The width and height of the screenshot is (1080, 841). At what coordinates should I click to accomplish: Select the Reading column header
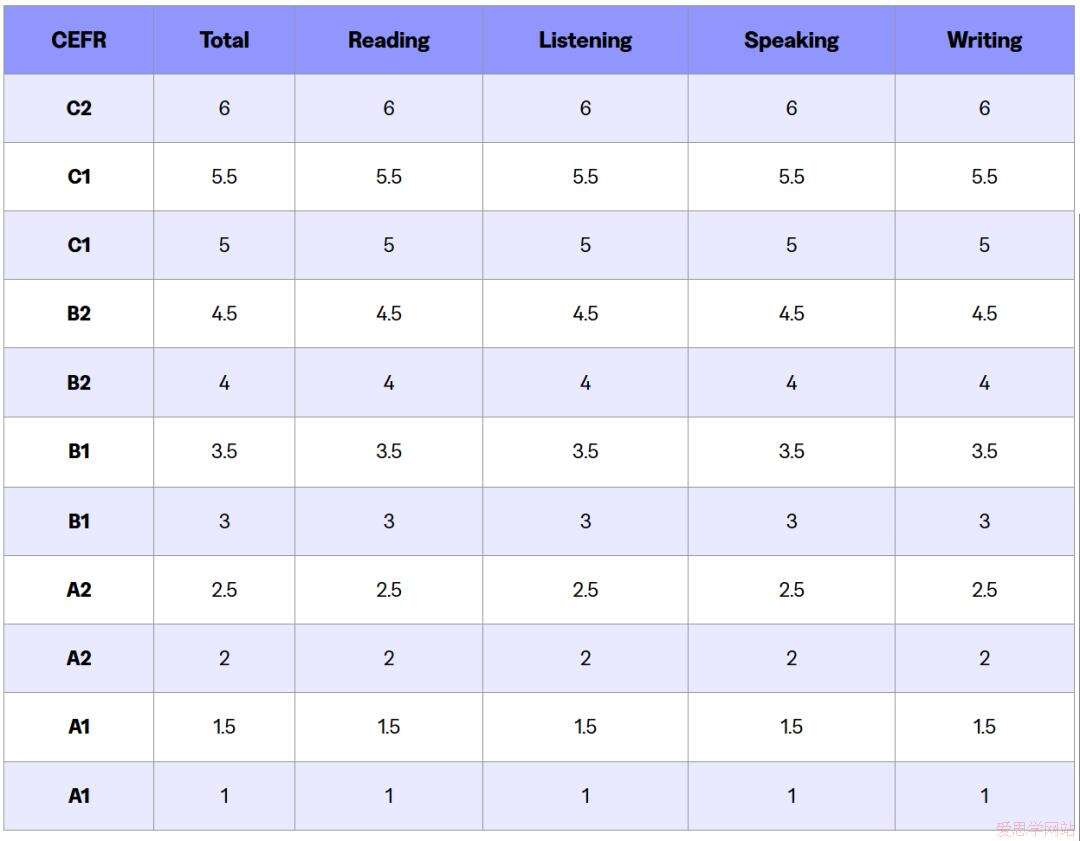[389, 41]
